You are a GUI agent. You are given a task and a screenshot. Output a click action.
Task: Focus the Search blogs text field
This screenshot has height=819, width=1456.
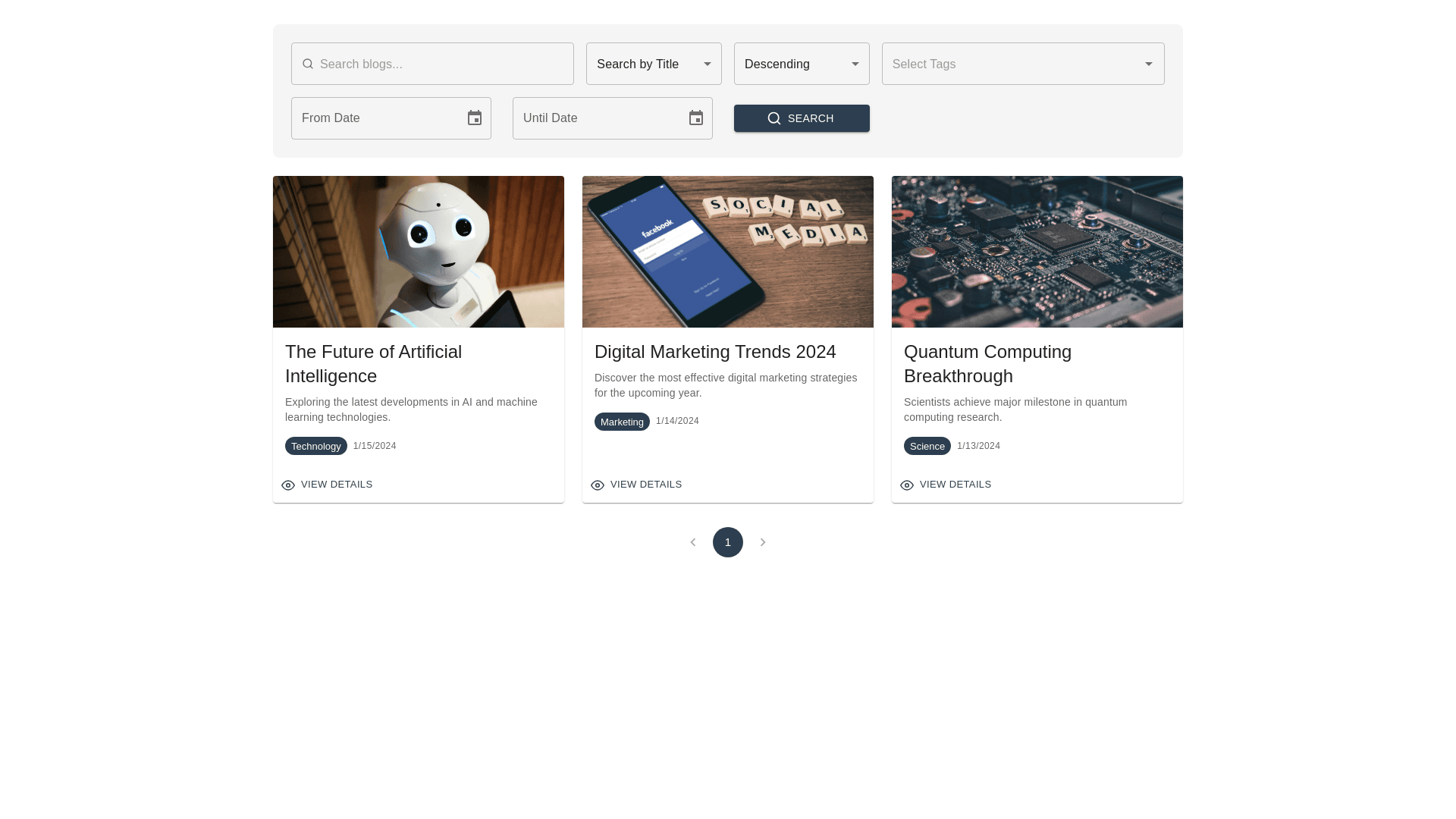tap(444, 64)
